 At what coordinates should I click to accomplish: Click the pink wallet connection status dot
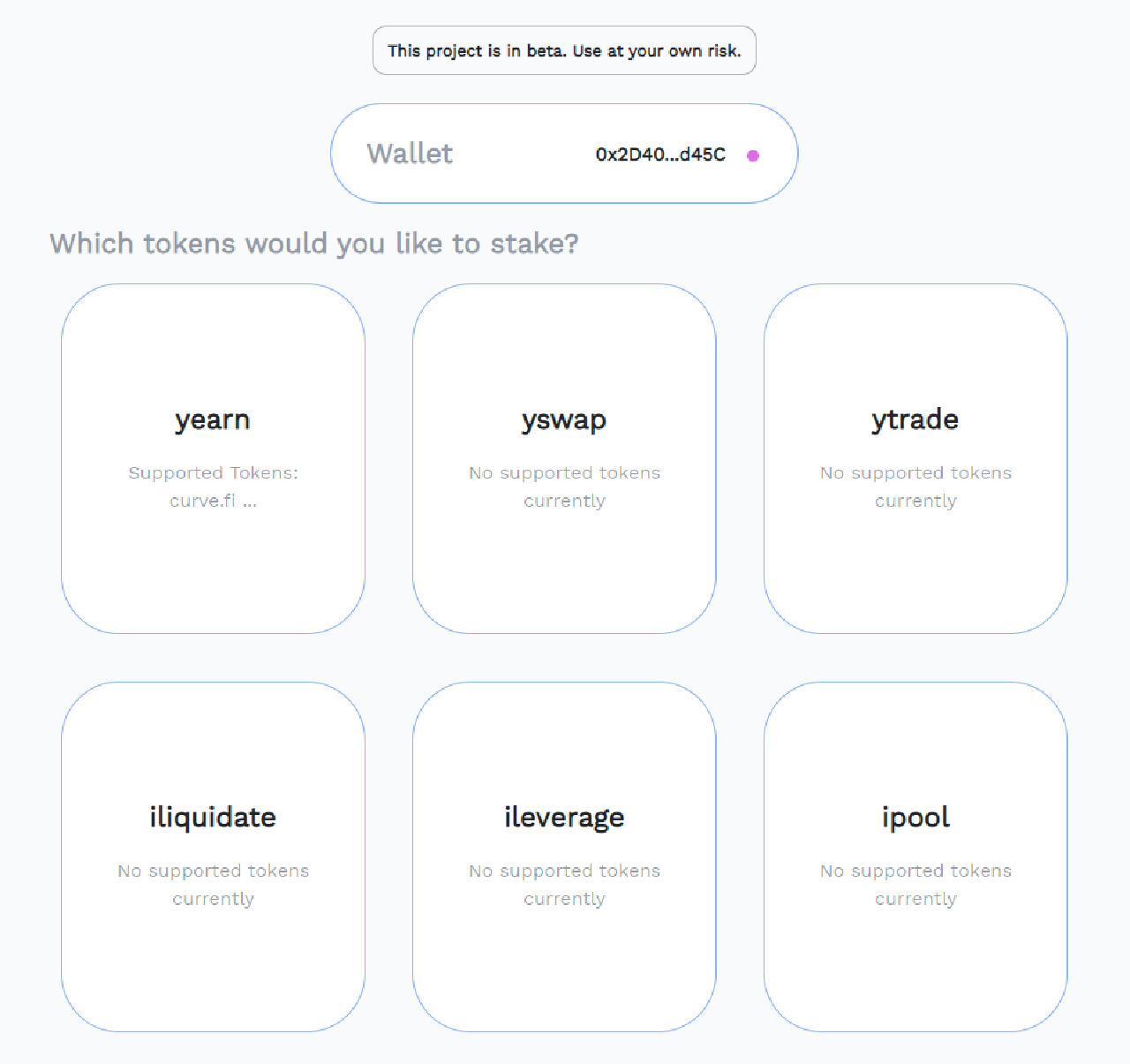tap(753, 155)
